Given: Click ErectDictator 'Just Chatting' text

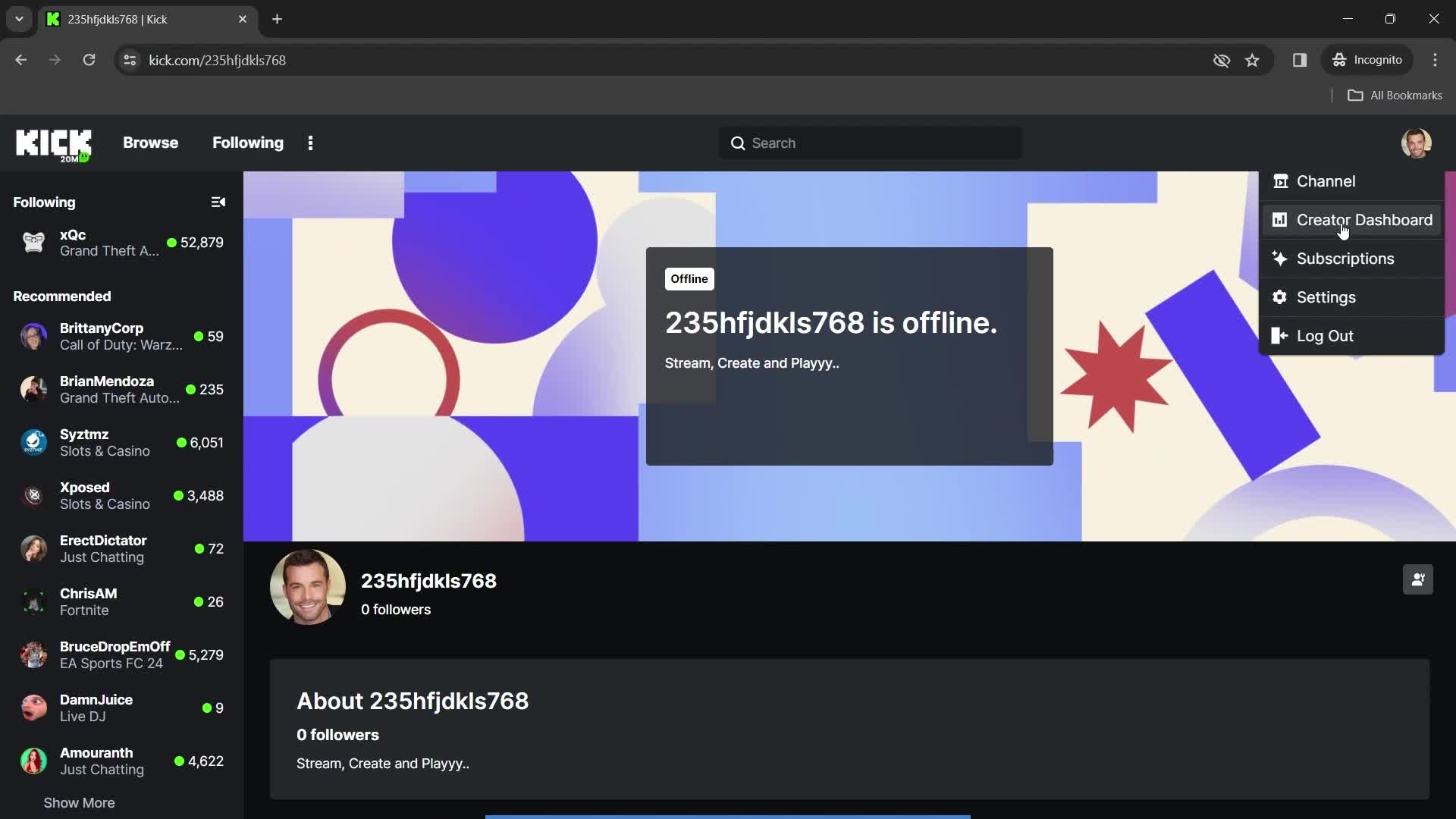Looking at the screenshot, I should (102, 557).
